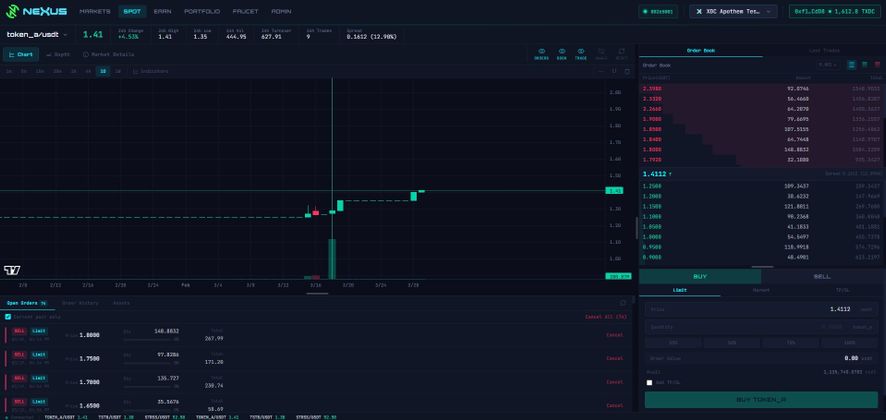Switch to the Depth view tab
Screen dimensions: 886x420
click(x=58, y=55)
